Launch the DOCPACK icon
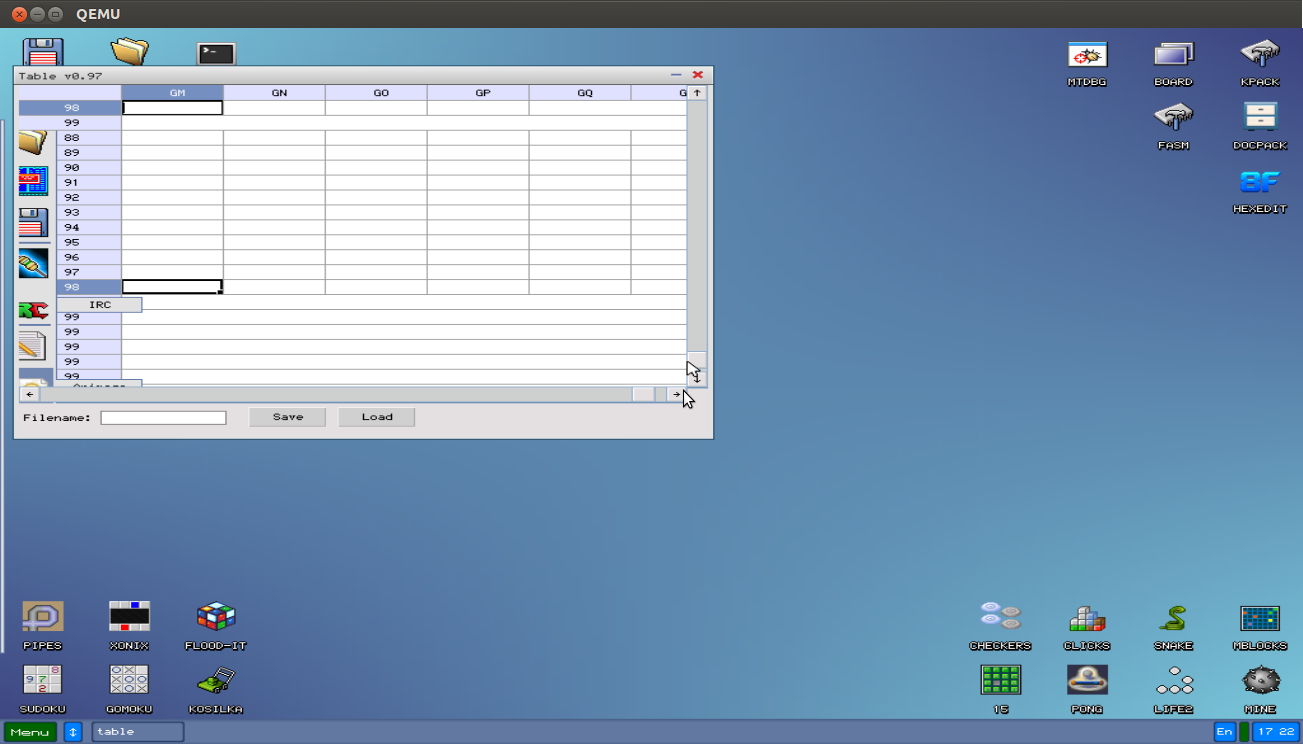The width and height of the screenshot is (1303, 744). pyautogui.click(x=1260, y=119)
